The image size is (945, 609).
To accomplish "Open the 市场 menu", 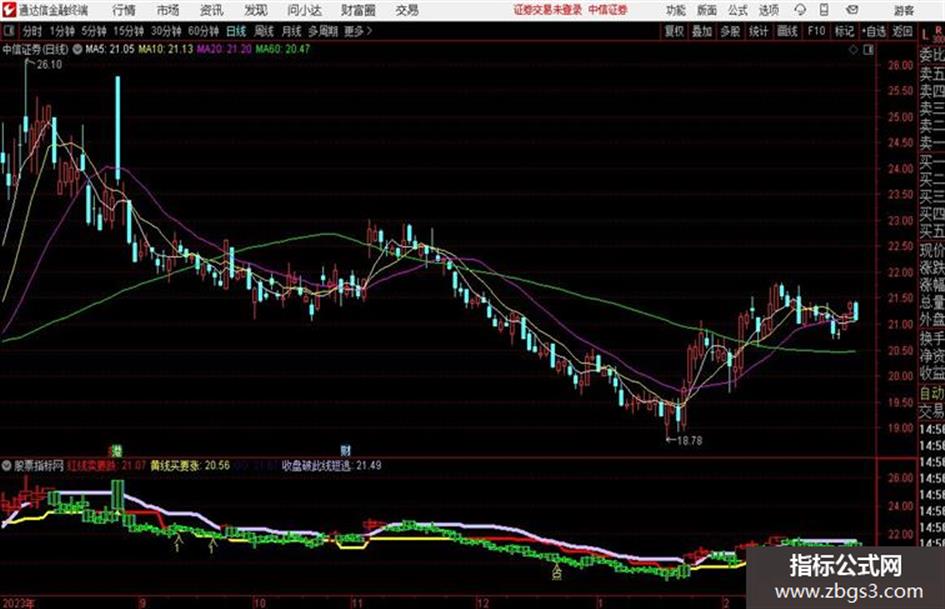I will coord(168,10).
